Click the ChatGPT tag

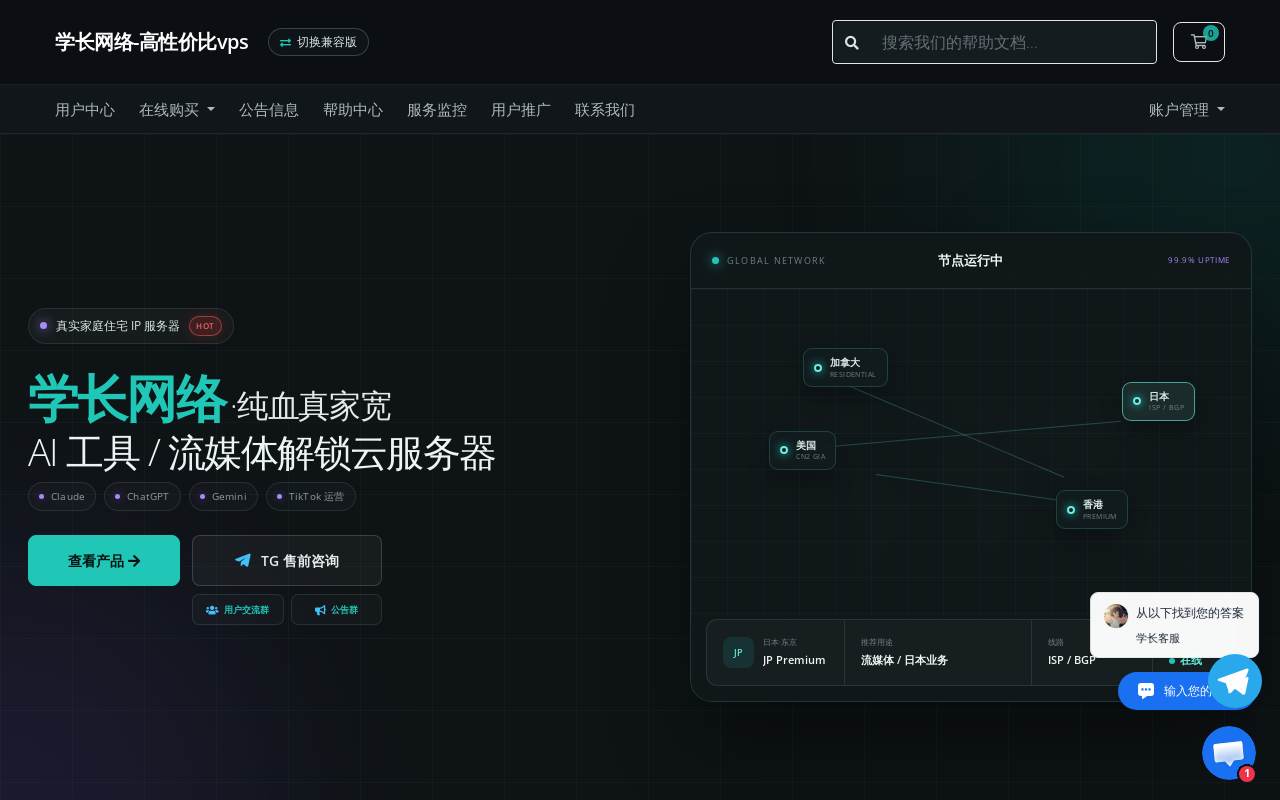click(142, 497)
